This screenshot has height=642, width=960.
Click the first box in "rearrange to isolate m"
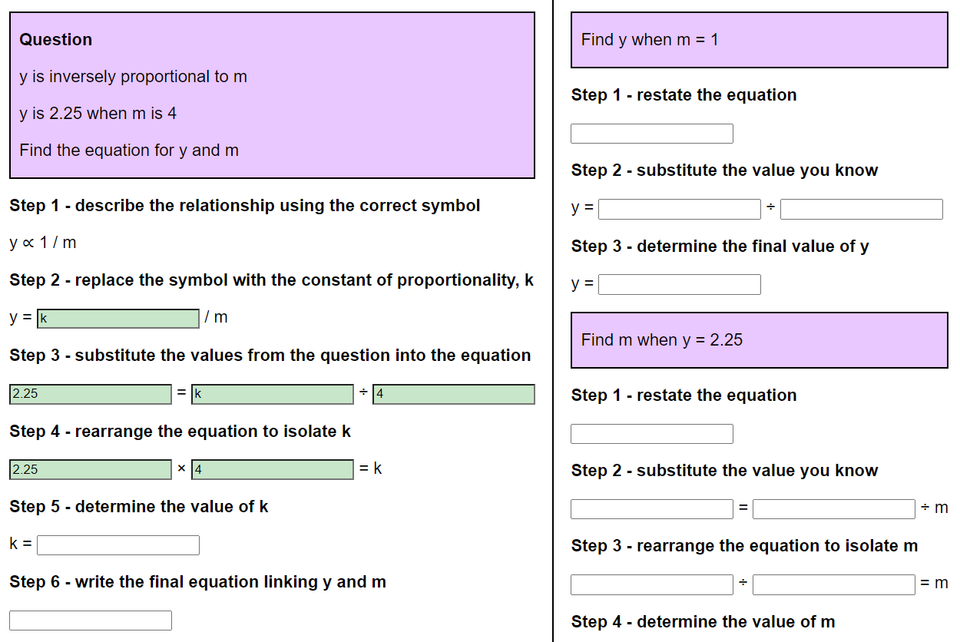tap(651, 584)
